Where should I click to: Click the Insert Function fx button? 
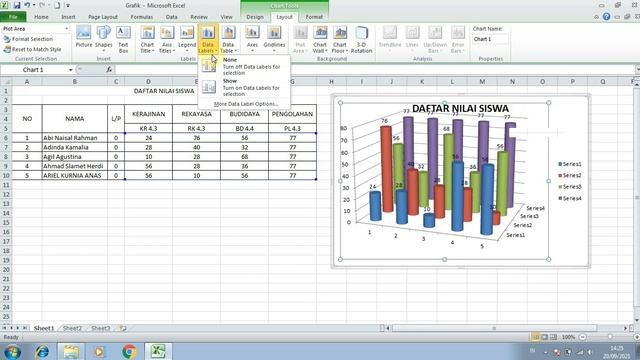(x=109, y=70)
